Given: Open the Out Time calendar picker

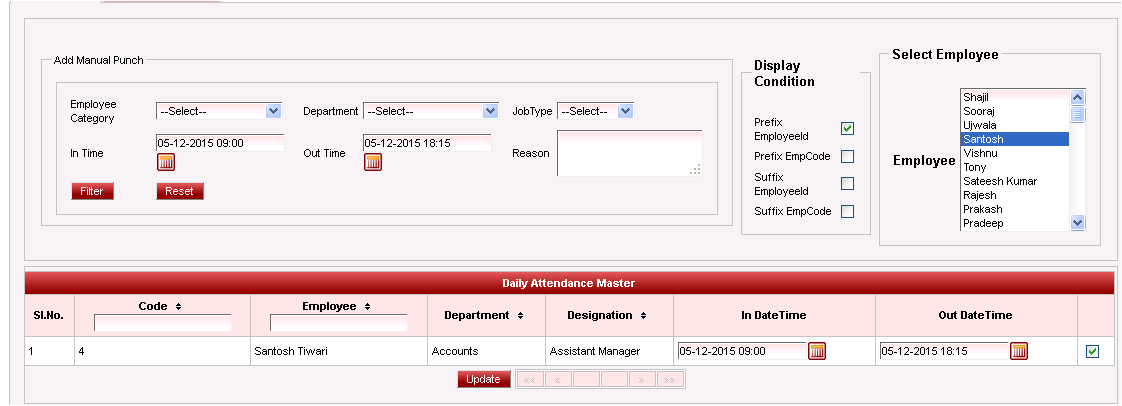Looking at the screenshot, I should [373, 162].
